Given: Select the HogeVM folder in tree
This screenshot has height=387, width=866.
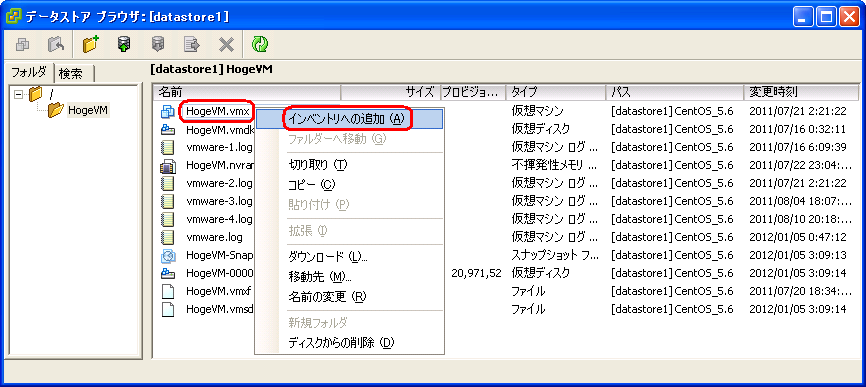Looking at the screenshot, I should click(x=88, y=110).
